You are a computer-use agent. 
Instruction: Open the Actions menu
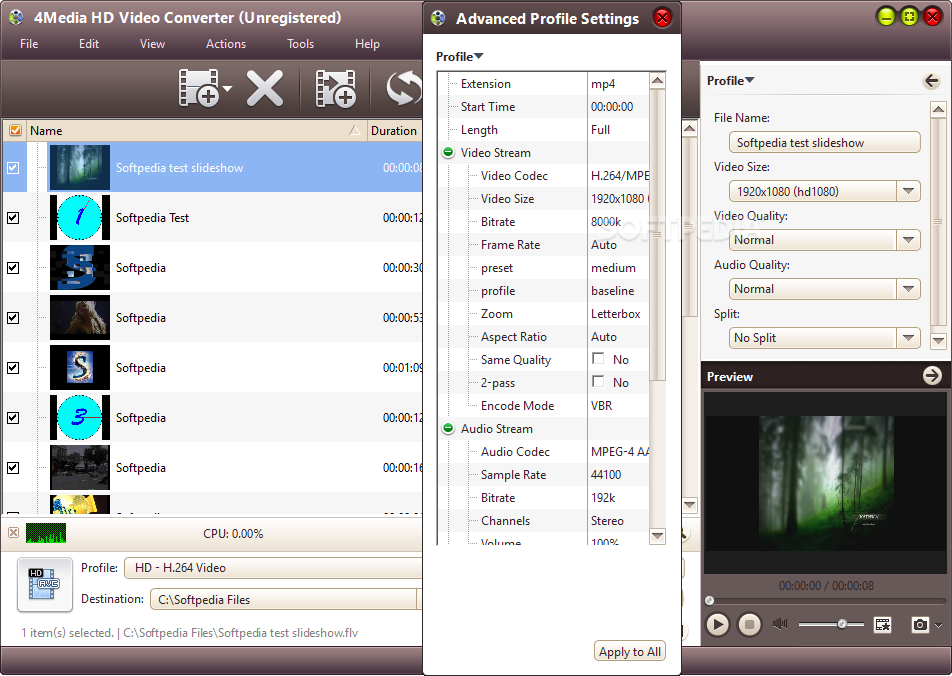226,44
